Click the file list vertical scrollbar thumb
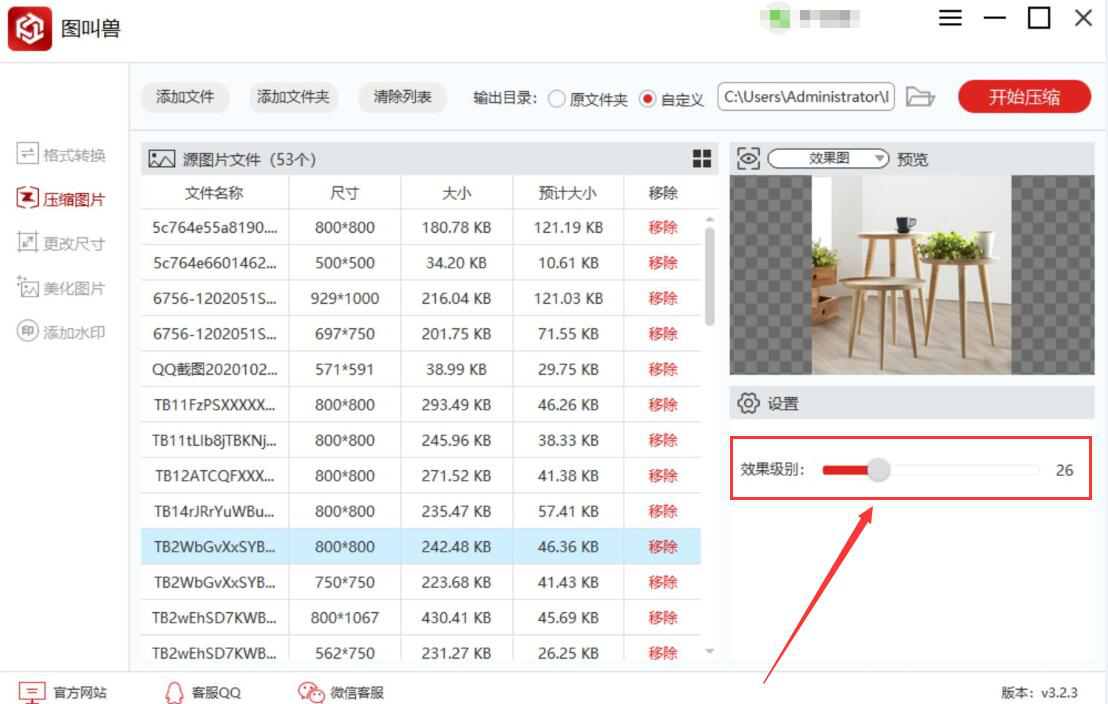The width and height of the screenshot is (1108, 704). click(709, 276)
